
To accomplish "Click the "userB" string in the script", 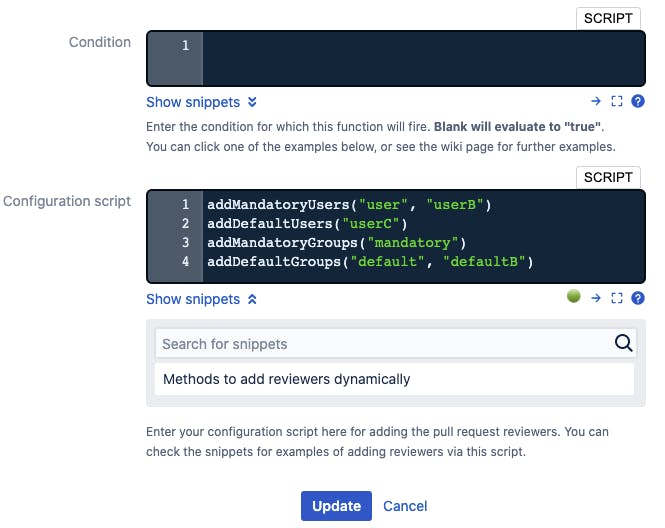I will tap(455, 205).
